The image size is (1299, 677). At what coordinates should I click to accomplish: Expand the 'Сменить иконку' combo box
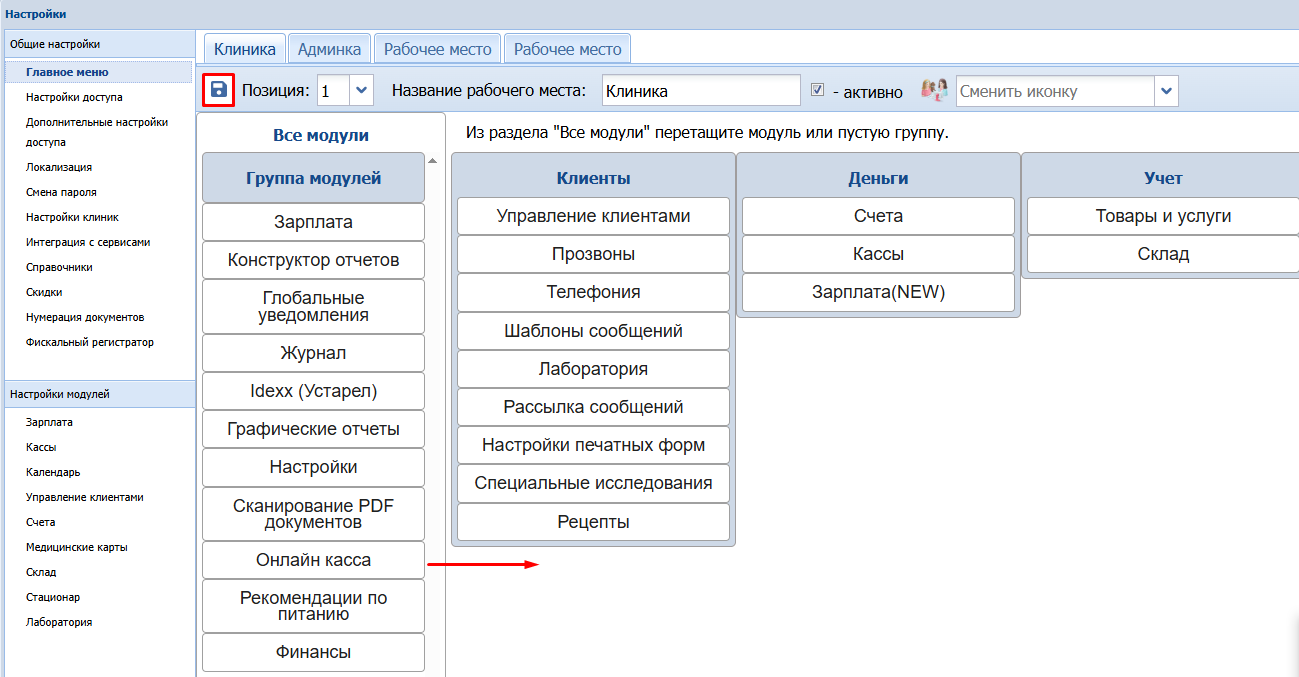coord(1166,91)
